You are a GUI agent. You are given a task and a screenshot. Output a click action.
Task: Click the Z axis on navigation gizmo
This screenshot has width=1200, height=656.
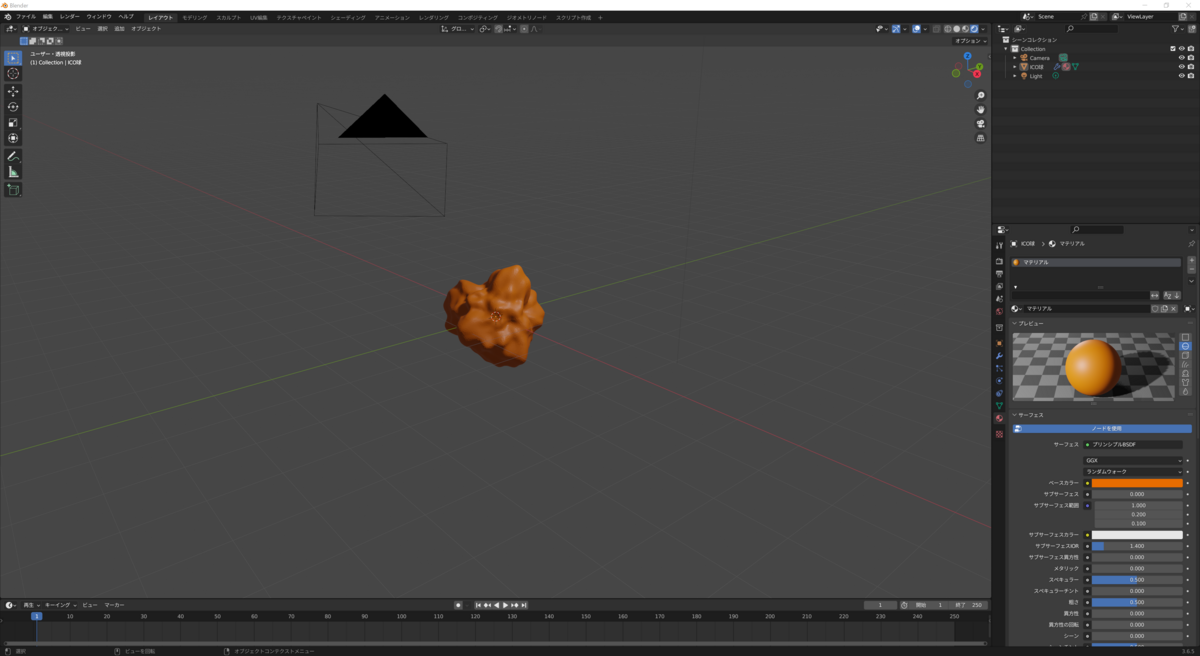click(x=968, y=56)
